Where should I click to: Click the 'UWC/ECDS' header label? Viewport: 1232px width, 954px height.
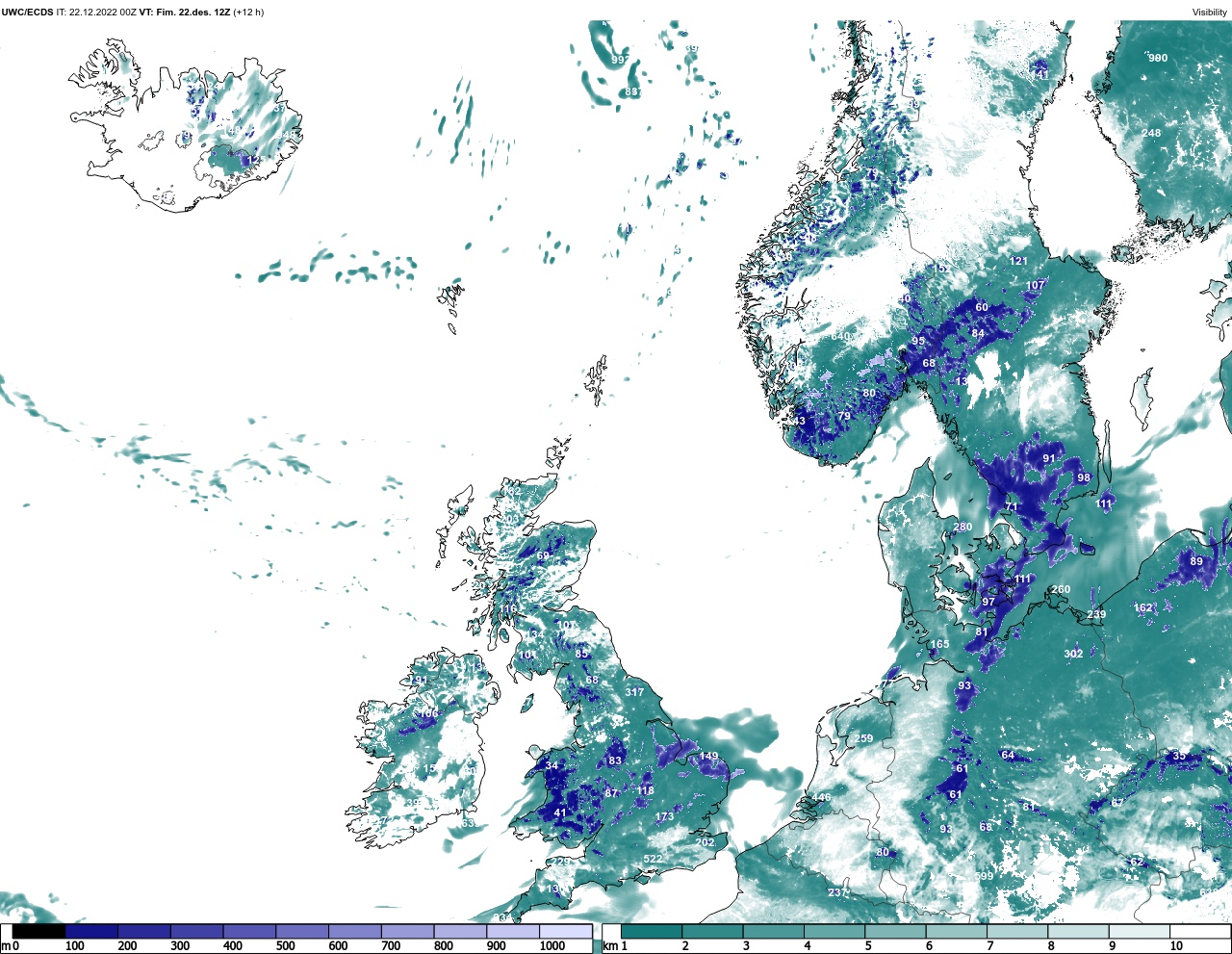[x=27, y=13]
